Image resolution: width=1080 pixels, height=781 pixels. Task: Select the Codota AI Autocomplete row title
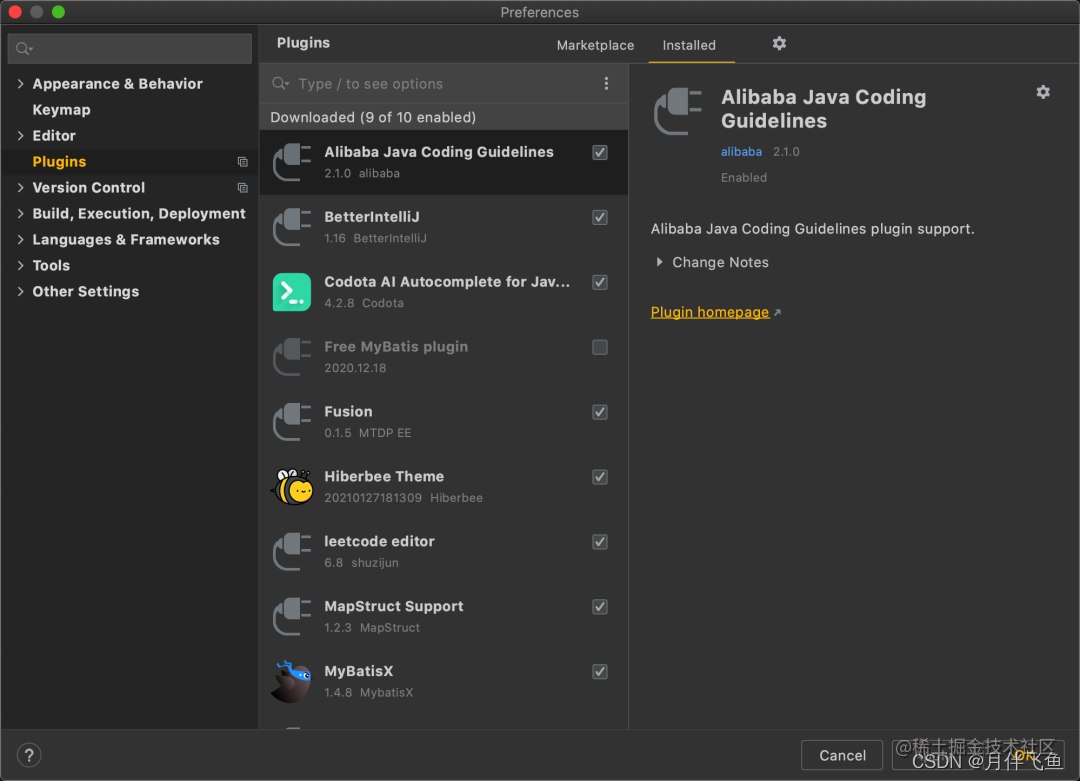pos(447,282)
